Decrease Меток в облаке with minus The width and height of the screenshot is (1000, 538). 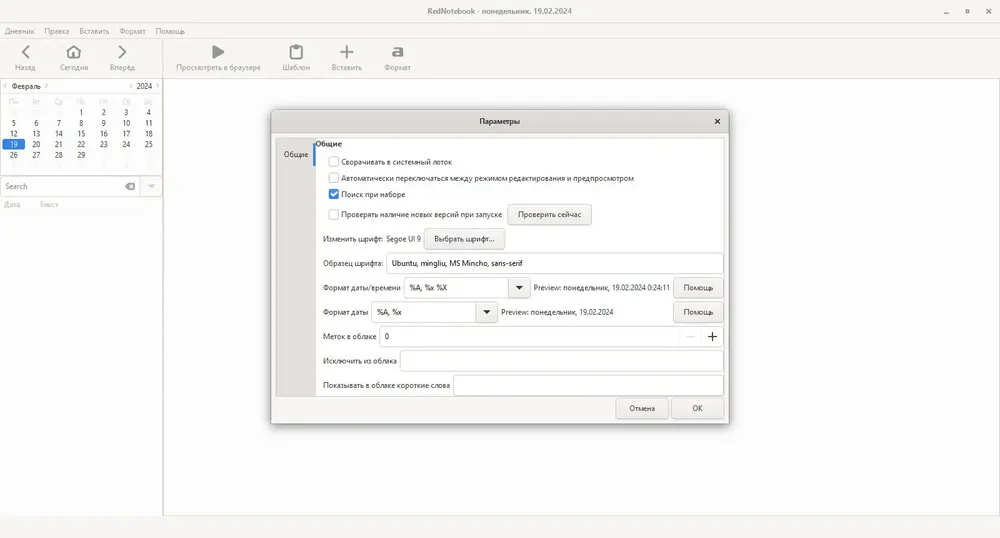pyautogui.click(x=691, y=337)
